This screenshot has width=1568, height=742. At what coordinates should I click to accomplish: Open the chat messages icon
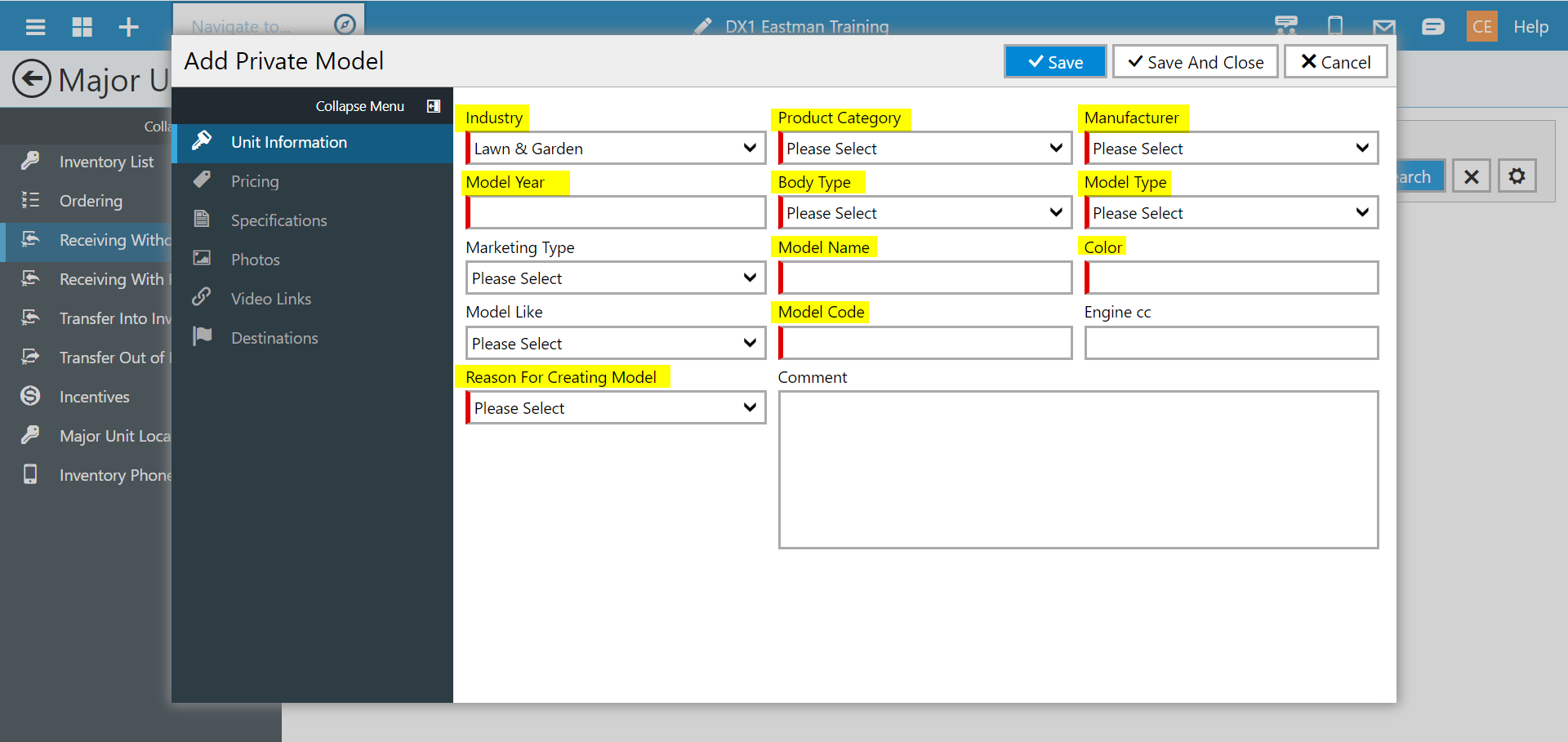(x=1433, y=27)
